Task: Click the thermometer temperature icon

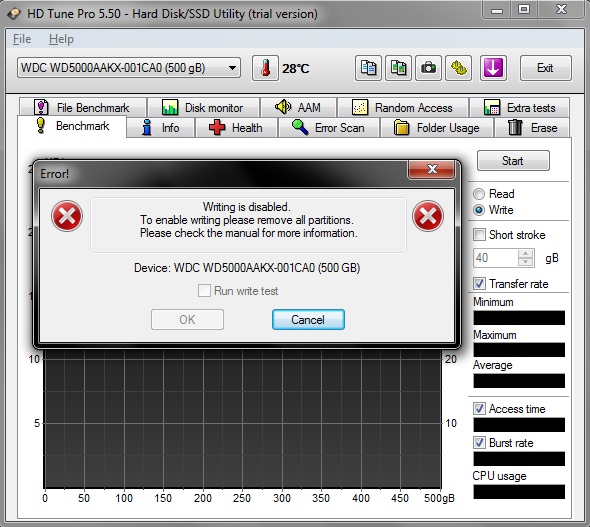Action: 265,68
